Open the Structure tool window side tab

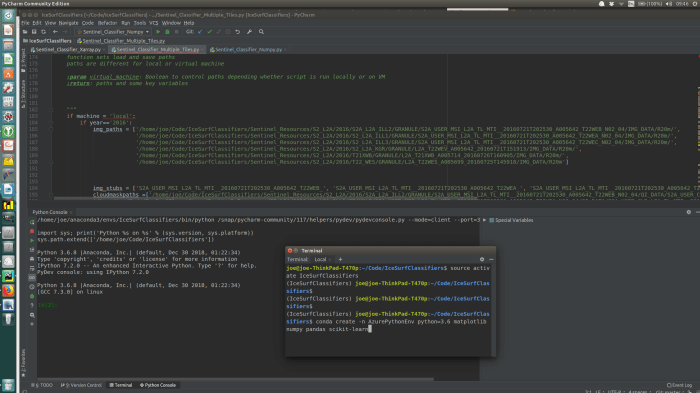pos(23,94)
